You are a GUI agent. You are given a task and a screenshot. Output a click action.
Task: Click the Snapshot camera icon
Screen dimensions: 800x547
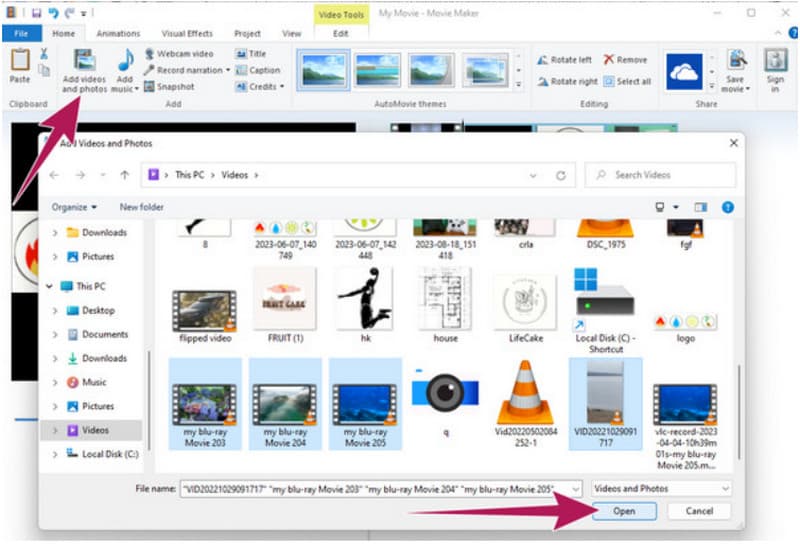[150, 87]
